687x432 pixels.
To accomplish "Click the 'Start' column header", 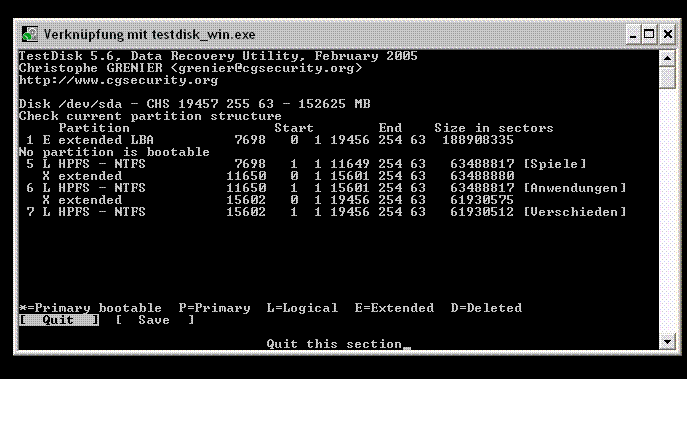I will [x=294, y=128].
